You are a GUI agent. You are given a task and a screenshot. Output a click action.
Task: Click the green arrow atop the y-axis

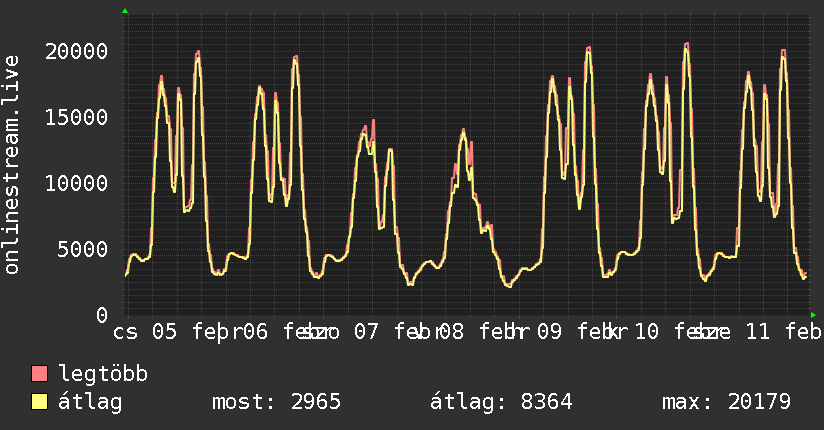coord(125,11)
